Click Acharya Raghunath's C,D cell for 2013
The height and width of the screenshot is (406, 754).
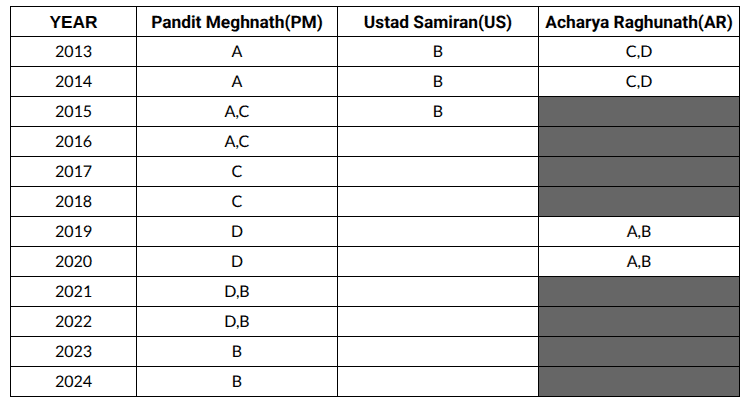tap(638, 52)
